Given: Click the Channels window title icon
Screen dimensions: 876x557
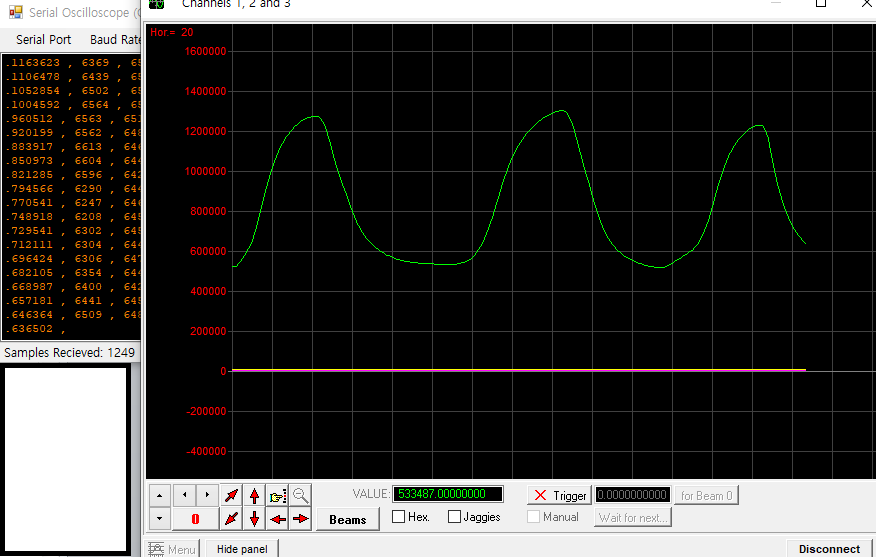Looking at the screenshot, I should tap(157, 4).
